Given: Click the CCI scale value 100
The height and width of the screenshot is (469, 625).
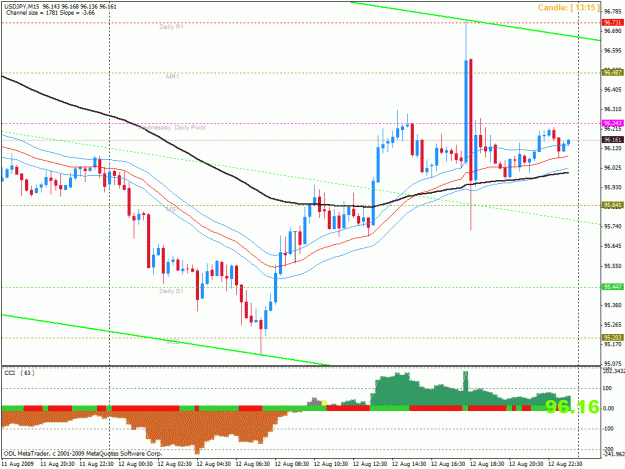Looking at the screenshot, I should (x=609, y=388).
